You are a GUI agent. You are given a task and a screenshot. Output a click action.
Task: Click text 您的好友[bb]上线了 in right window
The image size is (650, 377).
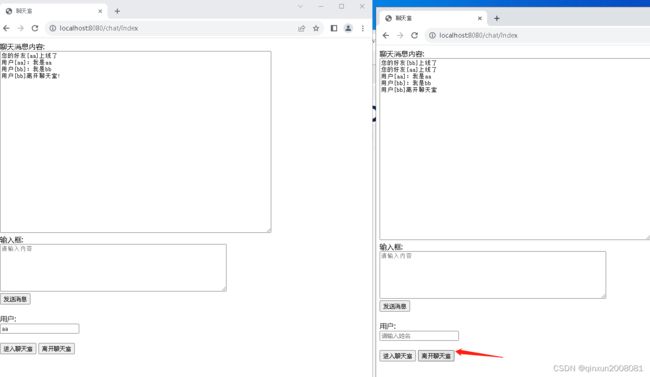(x=409, y=63)
